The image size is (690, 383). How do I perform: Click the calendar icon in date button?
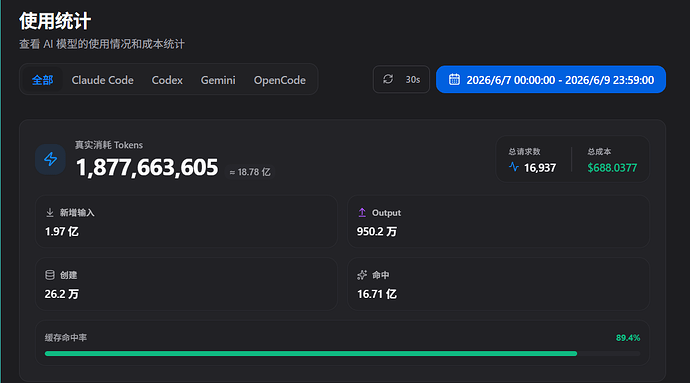454,79
